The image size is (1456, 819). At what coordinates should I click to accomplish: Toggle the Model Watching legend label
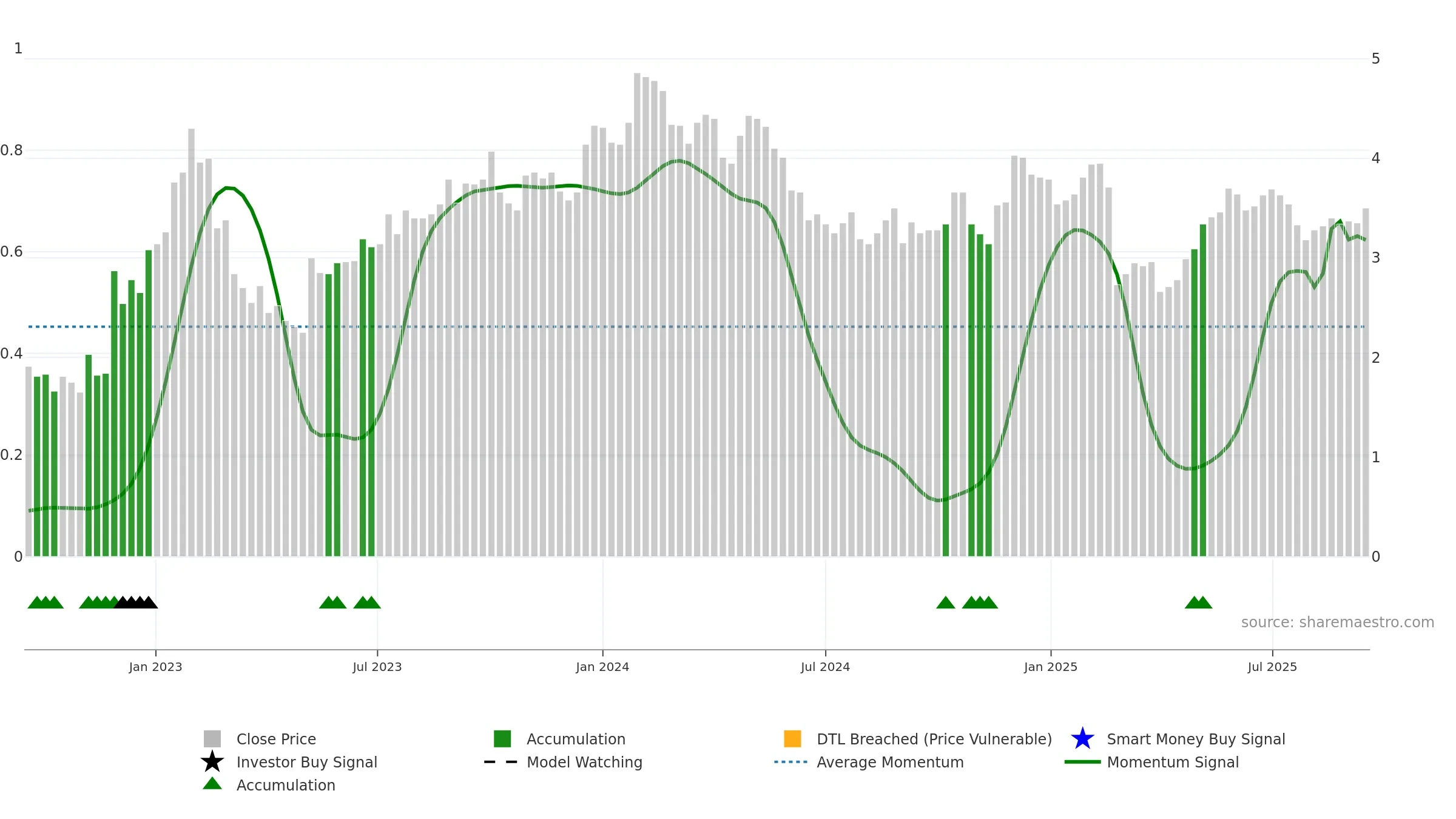pos(584,762)
